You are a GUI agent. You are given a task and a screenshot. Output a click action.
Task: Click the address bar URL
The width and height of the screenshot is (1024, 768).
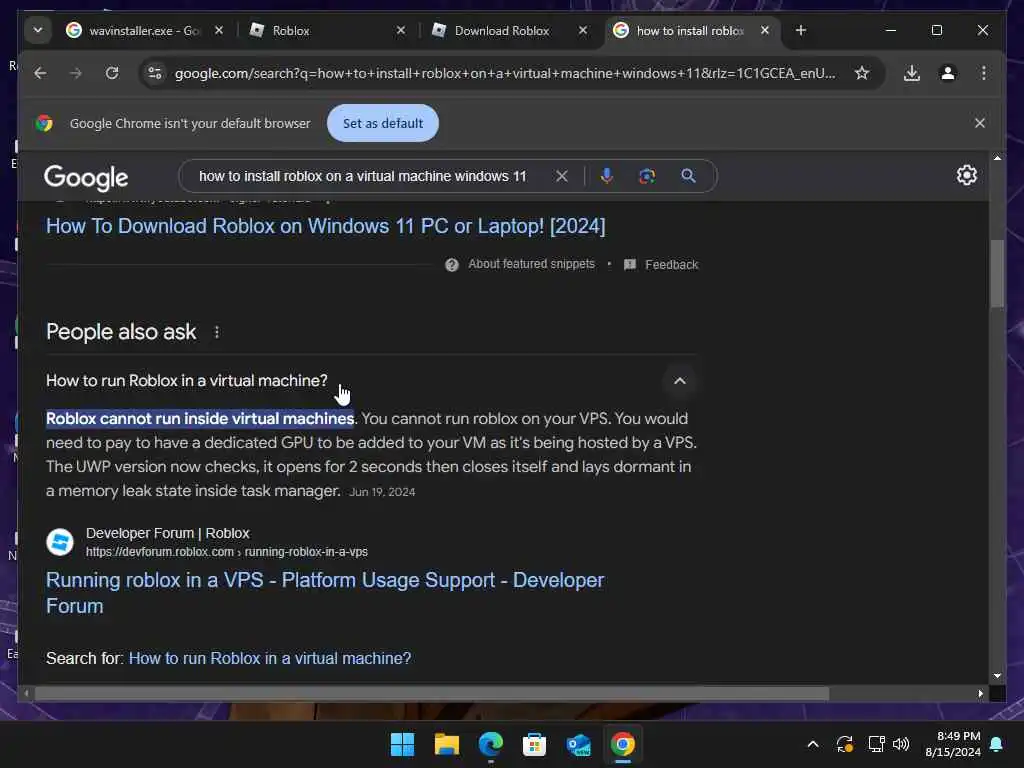505,73
